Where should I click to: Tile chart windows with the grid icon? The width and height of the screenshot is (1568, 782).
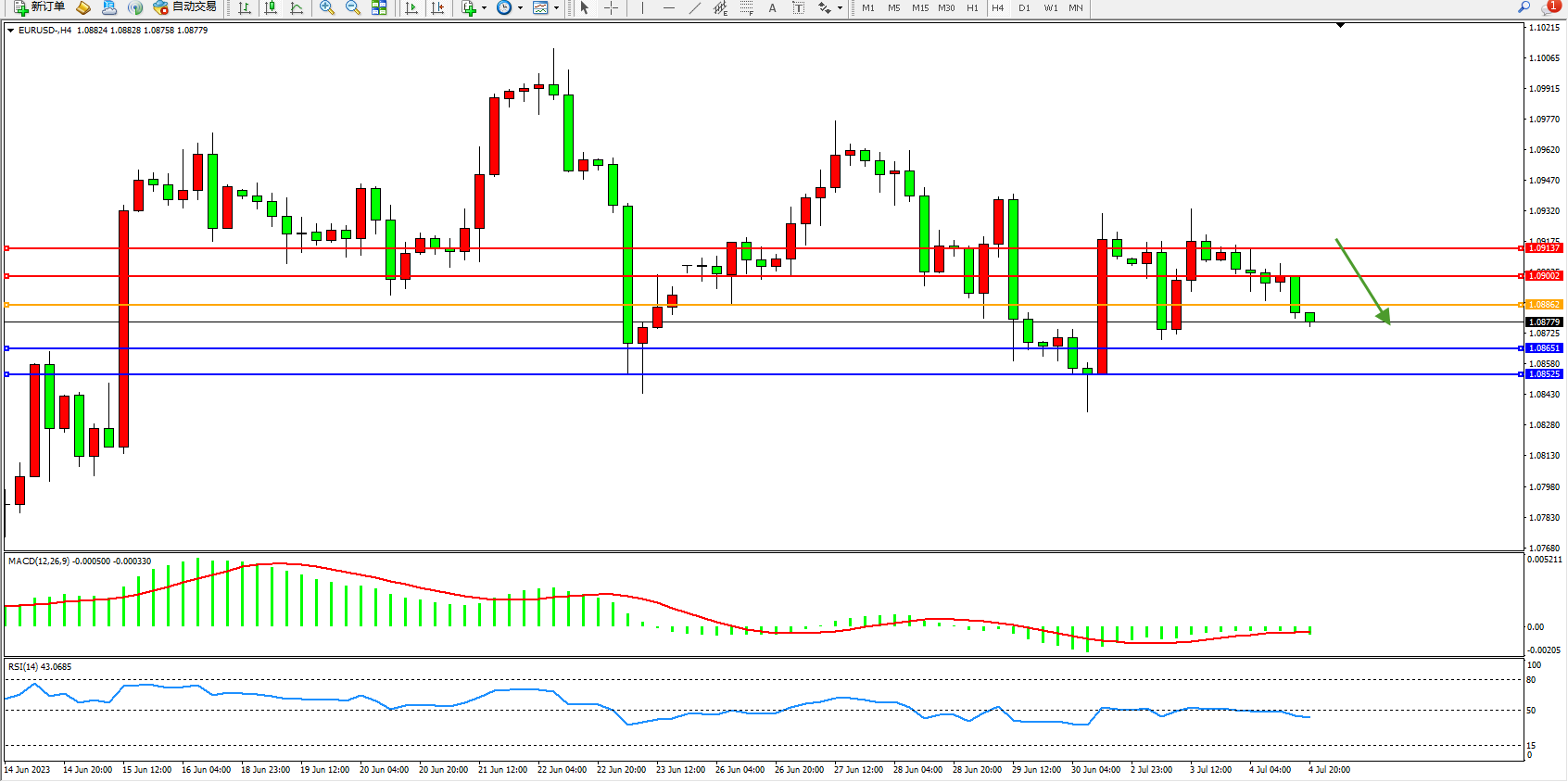(x=379, y=7)
